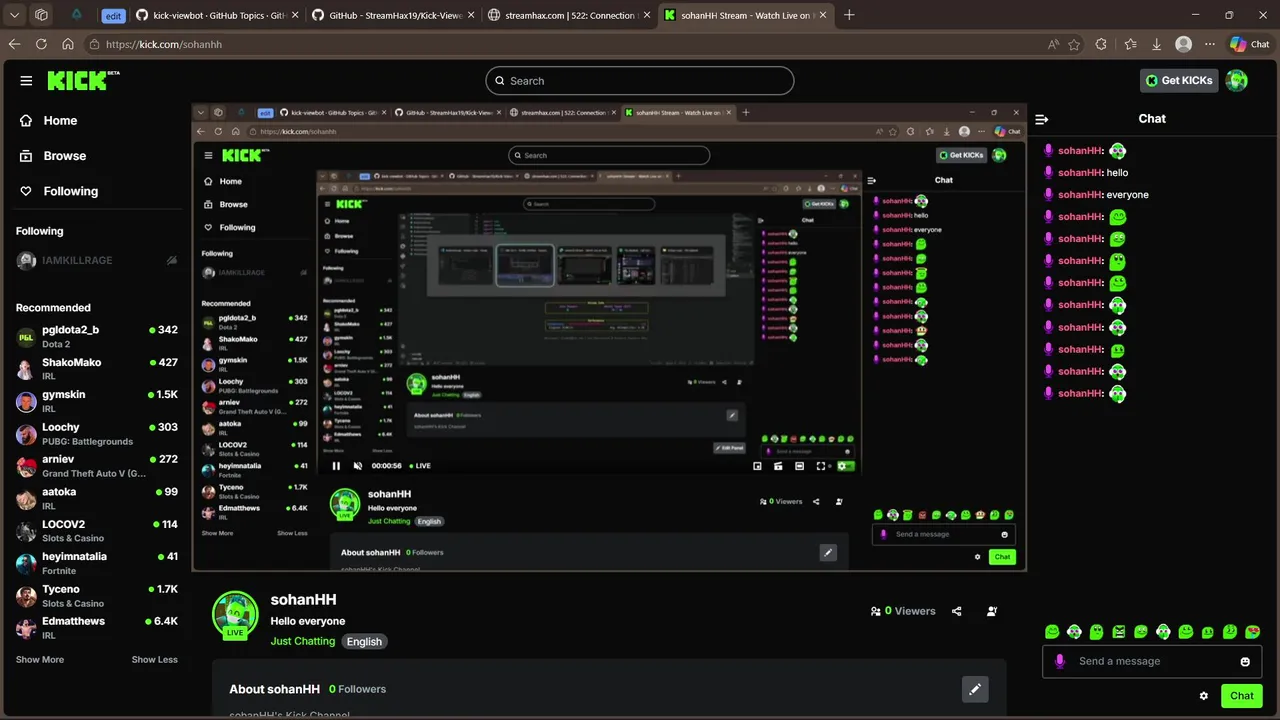Image resolution: width=1280 pixels, height=720 pixels.
Task: Open the workspaces icon
Action: pyautogui.click(x=41, y=15)
